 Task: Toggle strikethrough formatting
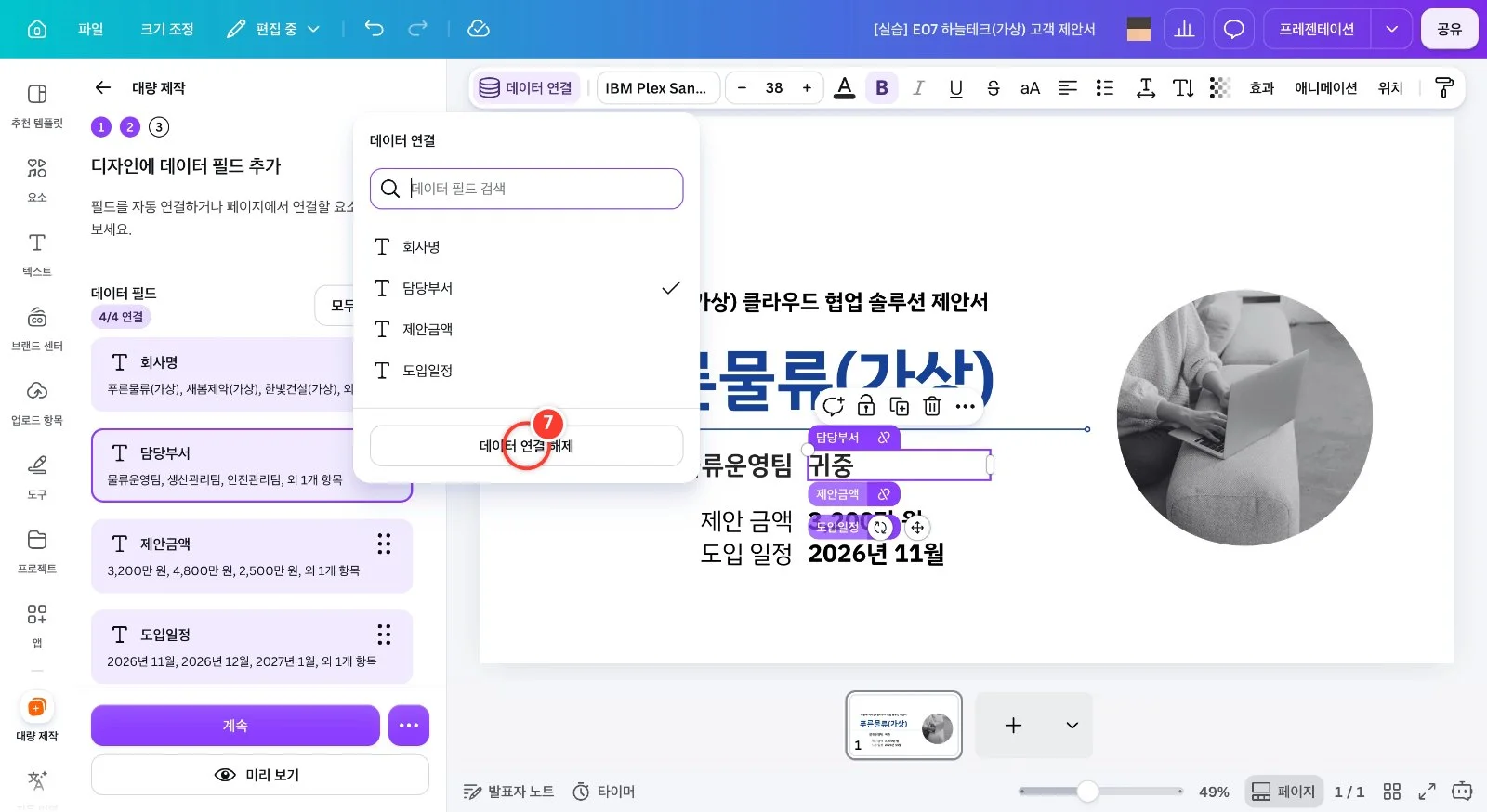click(993, 87)
